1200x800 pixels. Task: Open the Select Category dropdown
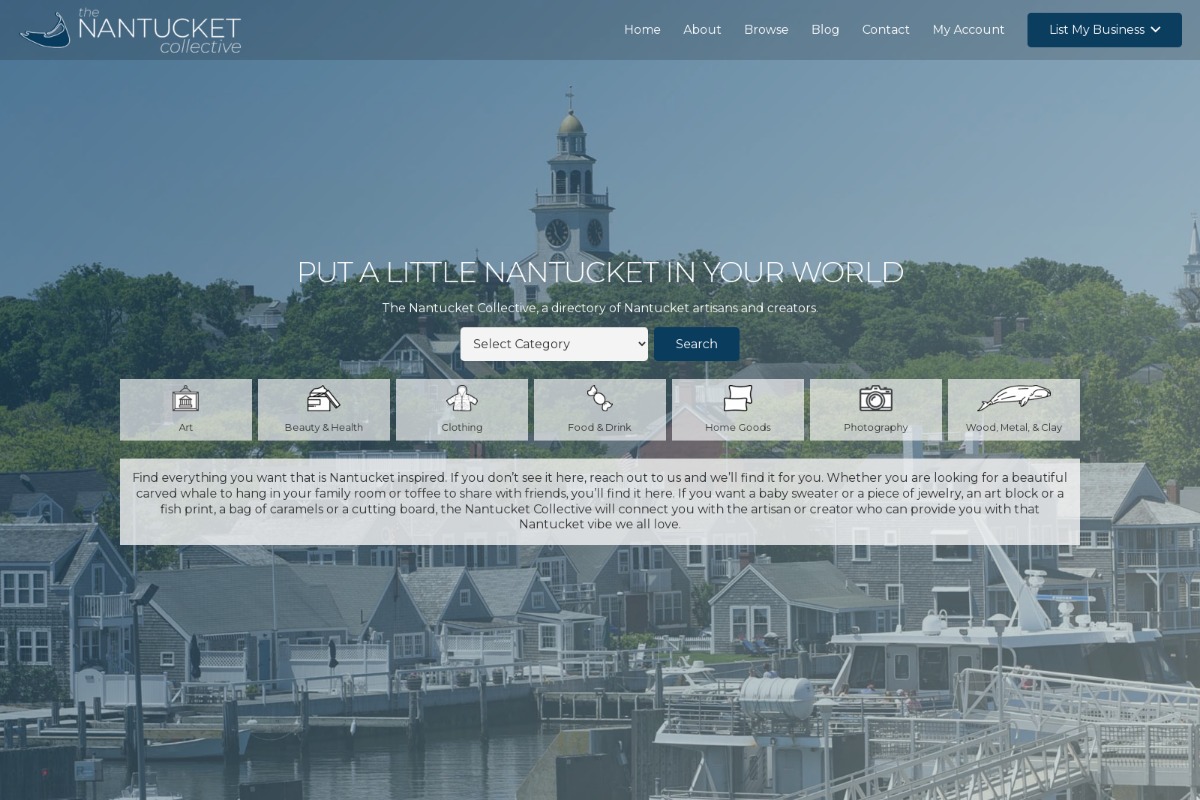pyautogui.click(x=554, y=344)
